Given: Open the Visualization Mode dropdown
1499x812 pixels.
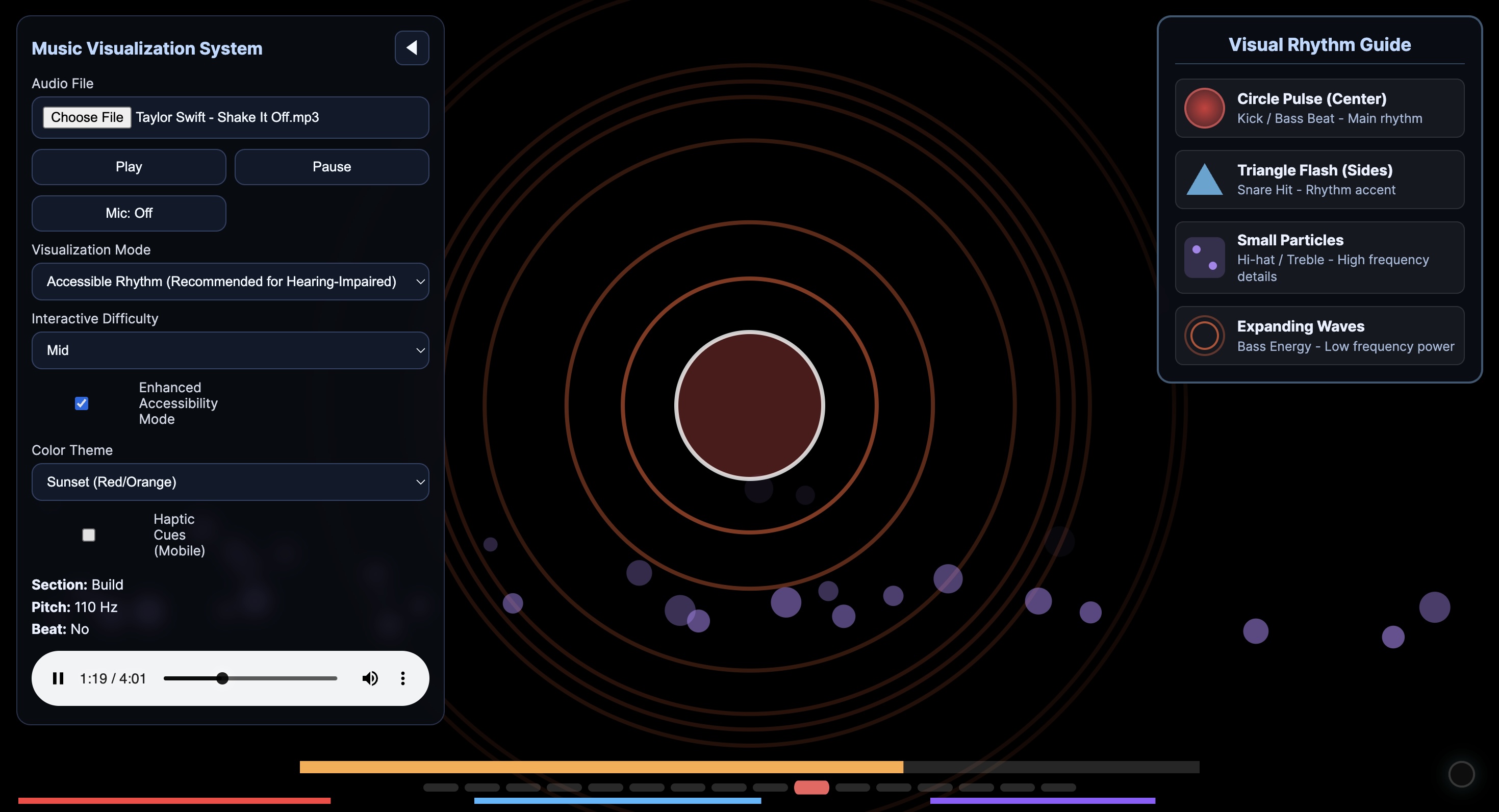Looking at the screenshot, I should coord(230,282).
